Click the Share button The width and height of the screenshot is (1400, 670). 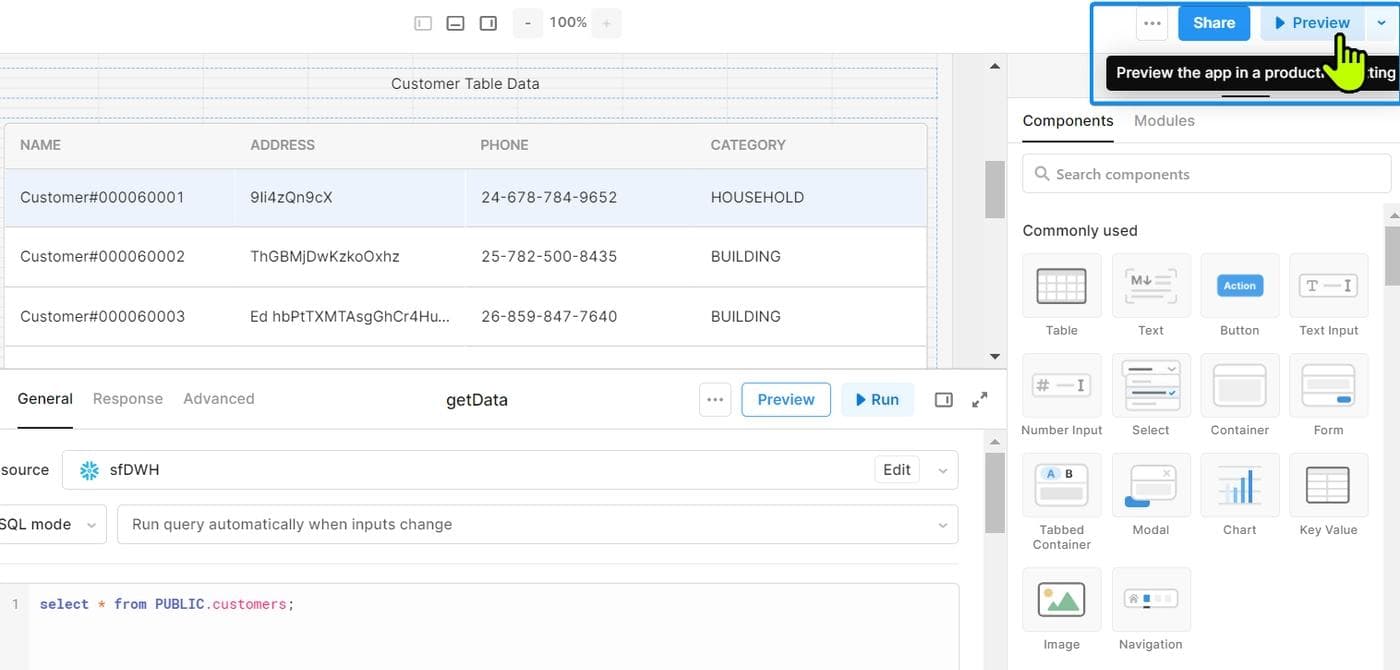[1213, 23]
